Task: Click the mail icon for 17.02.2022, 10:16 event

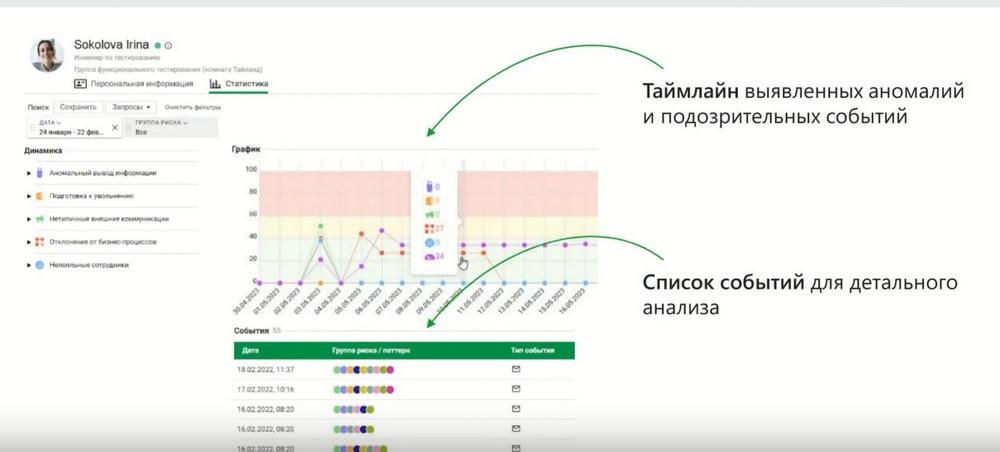Action: point(516,389)
